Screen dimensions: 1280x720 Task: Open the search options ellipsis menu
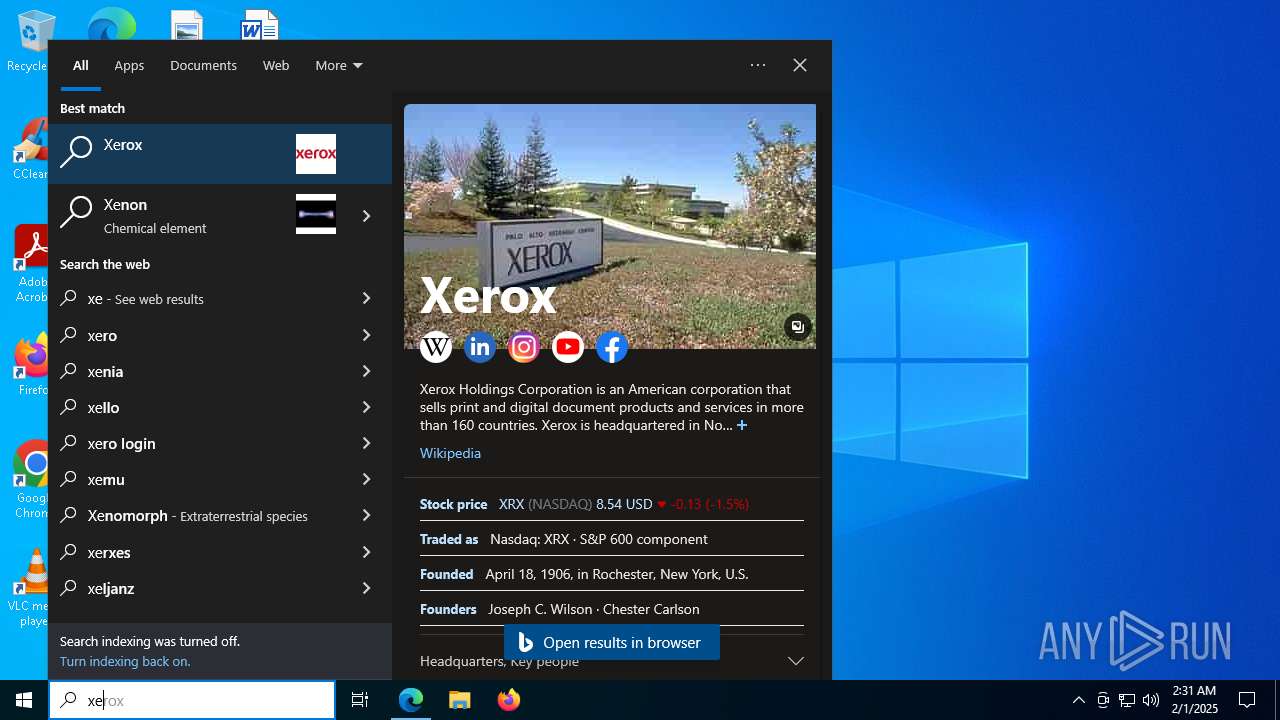758,65
